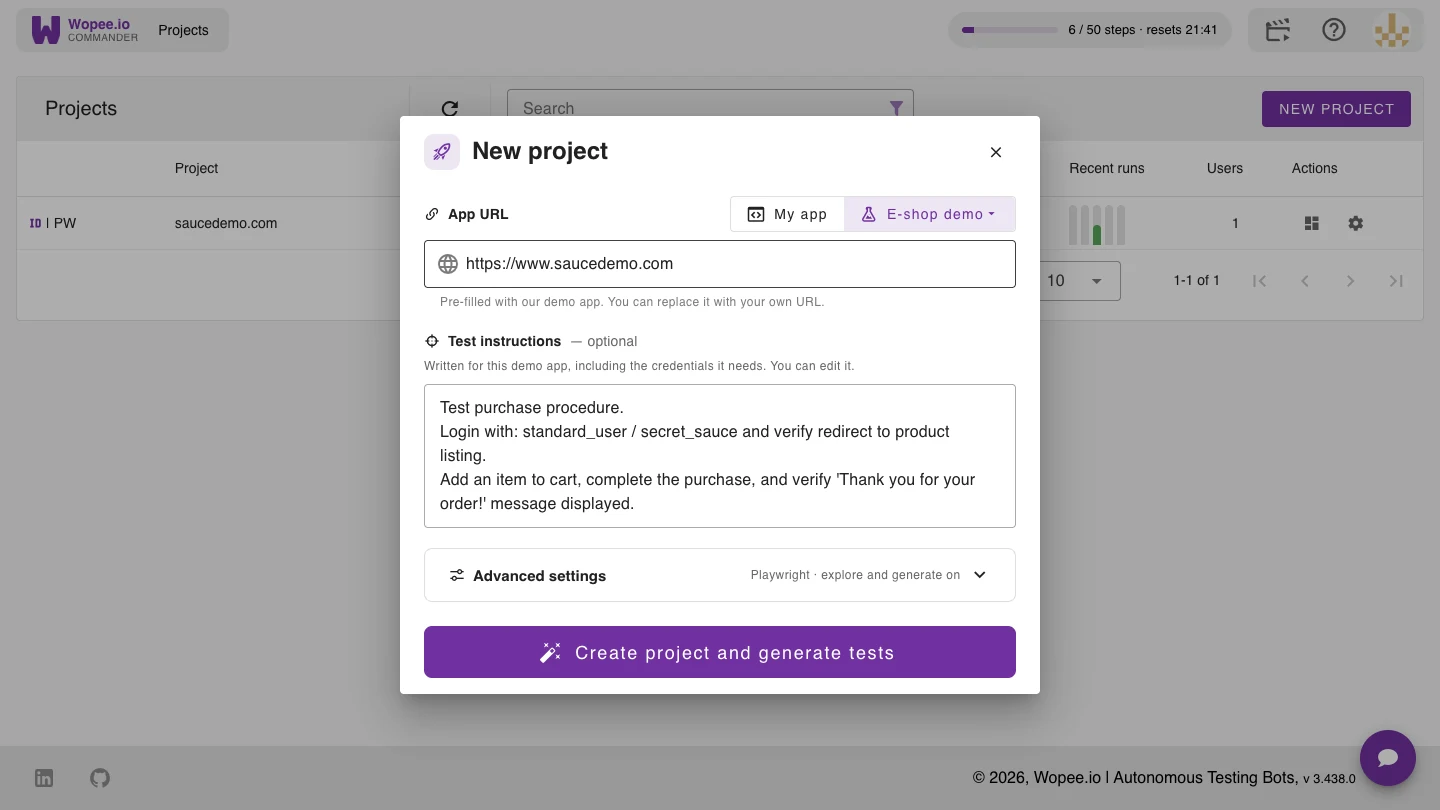Click 'Playwright · explore and generate on' text
Screen dimensions: 1440x810
pyautogui.click(x=855, y=575)
